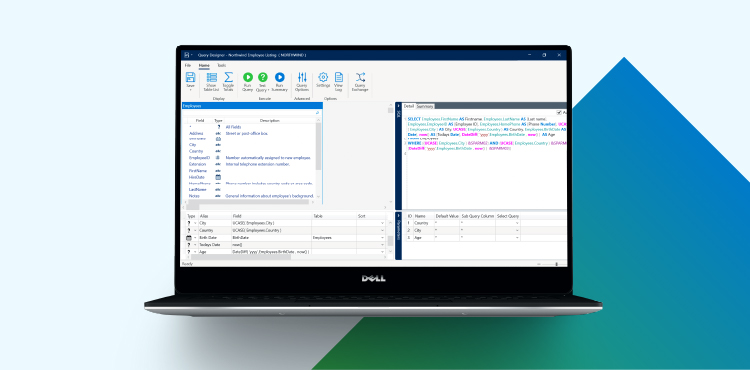Collapse the SQL side panel arrow

[398, 106]
